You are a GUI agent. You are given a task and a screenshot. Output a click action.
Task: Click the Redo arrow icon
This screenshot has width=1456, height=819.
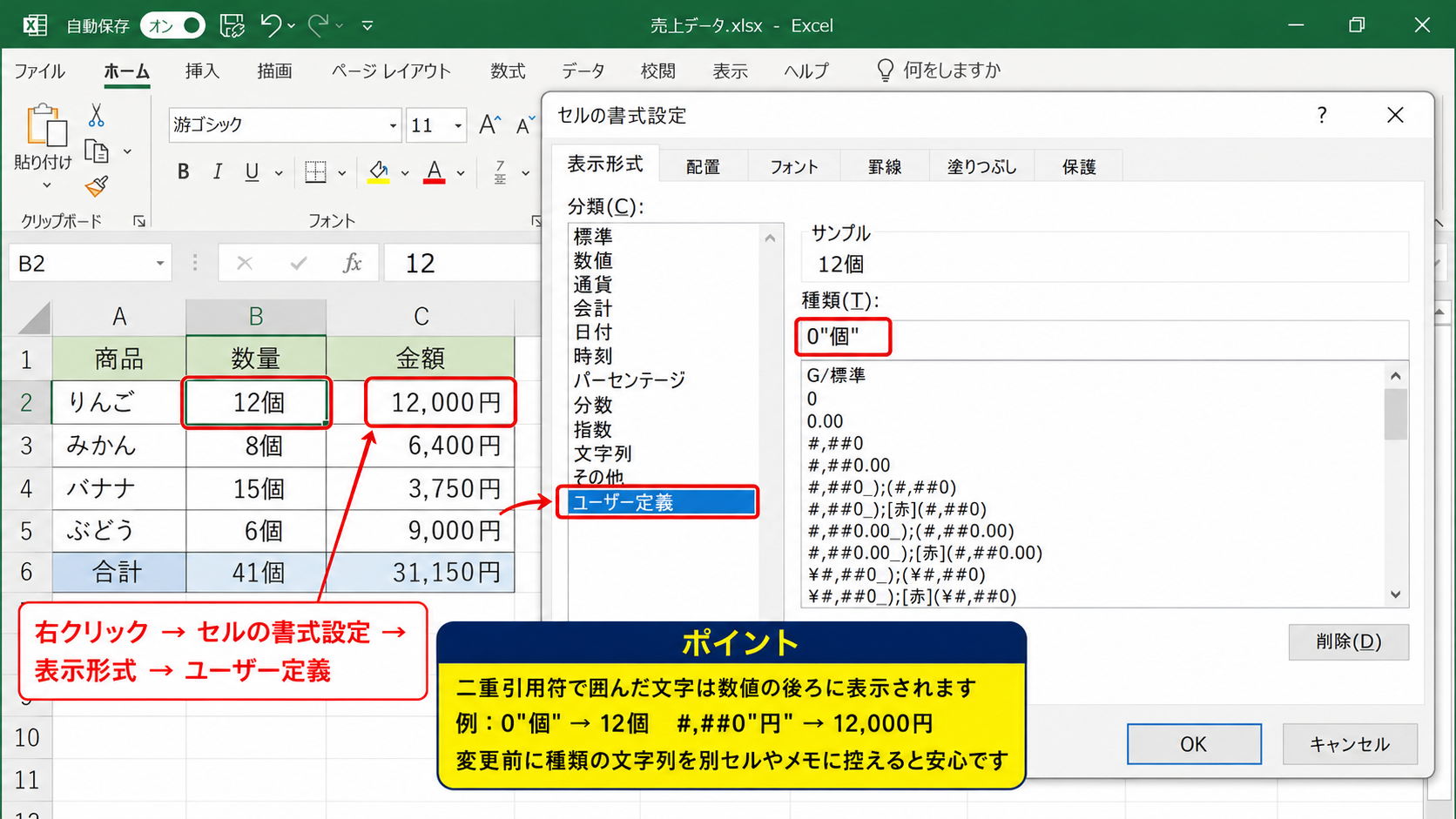(318, 25)
